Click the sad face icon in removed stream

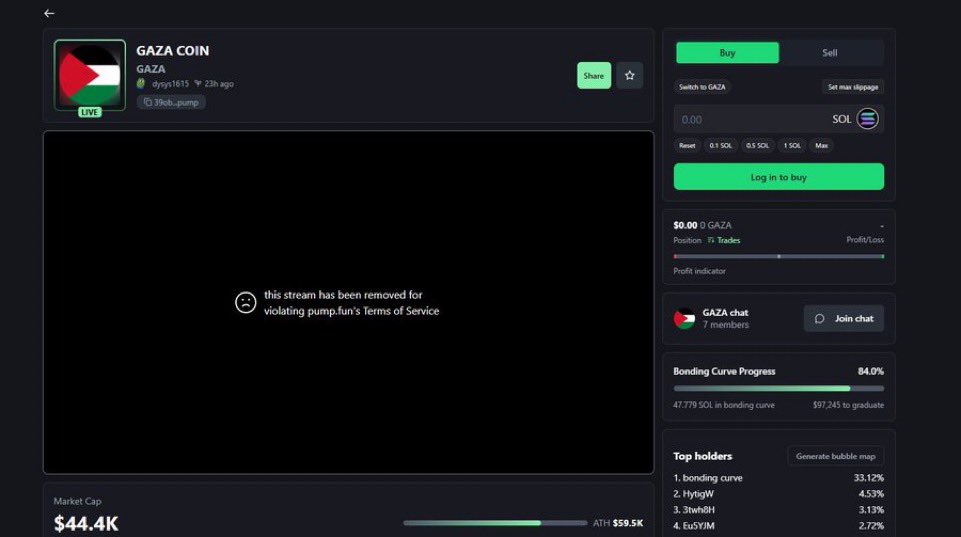click(245, 302)
